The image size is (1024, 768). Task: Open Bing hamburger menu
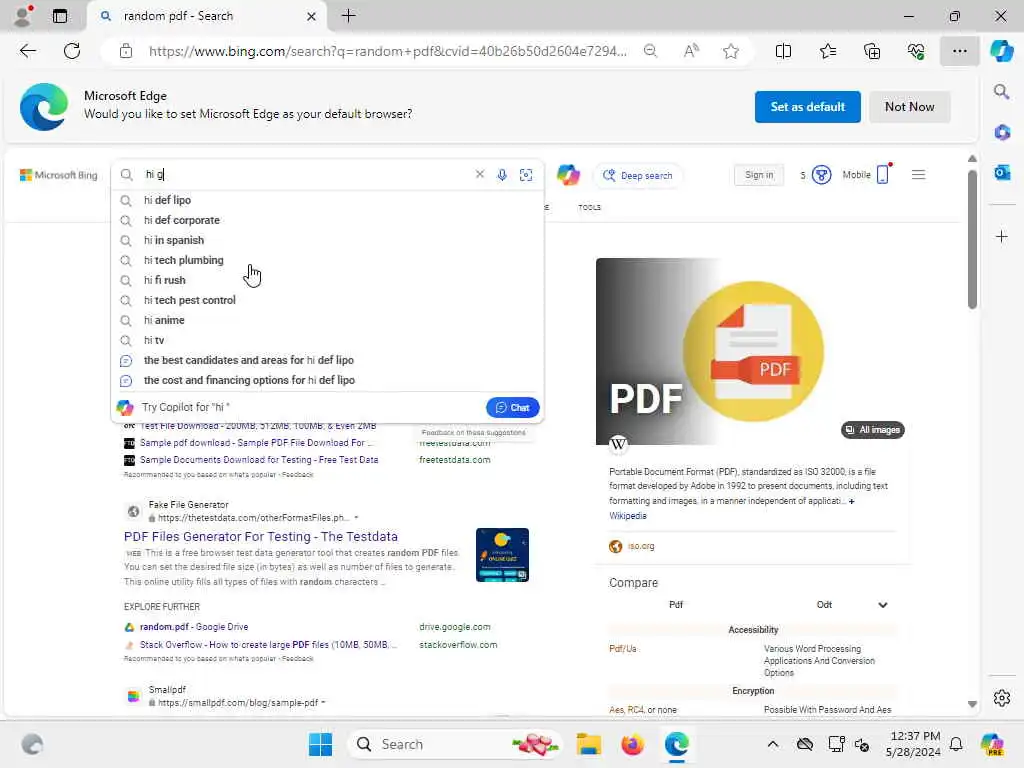click(918, 174)
